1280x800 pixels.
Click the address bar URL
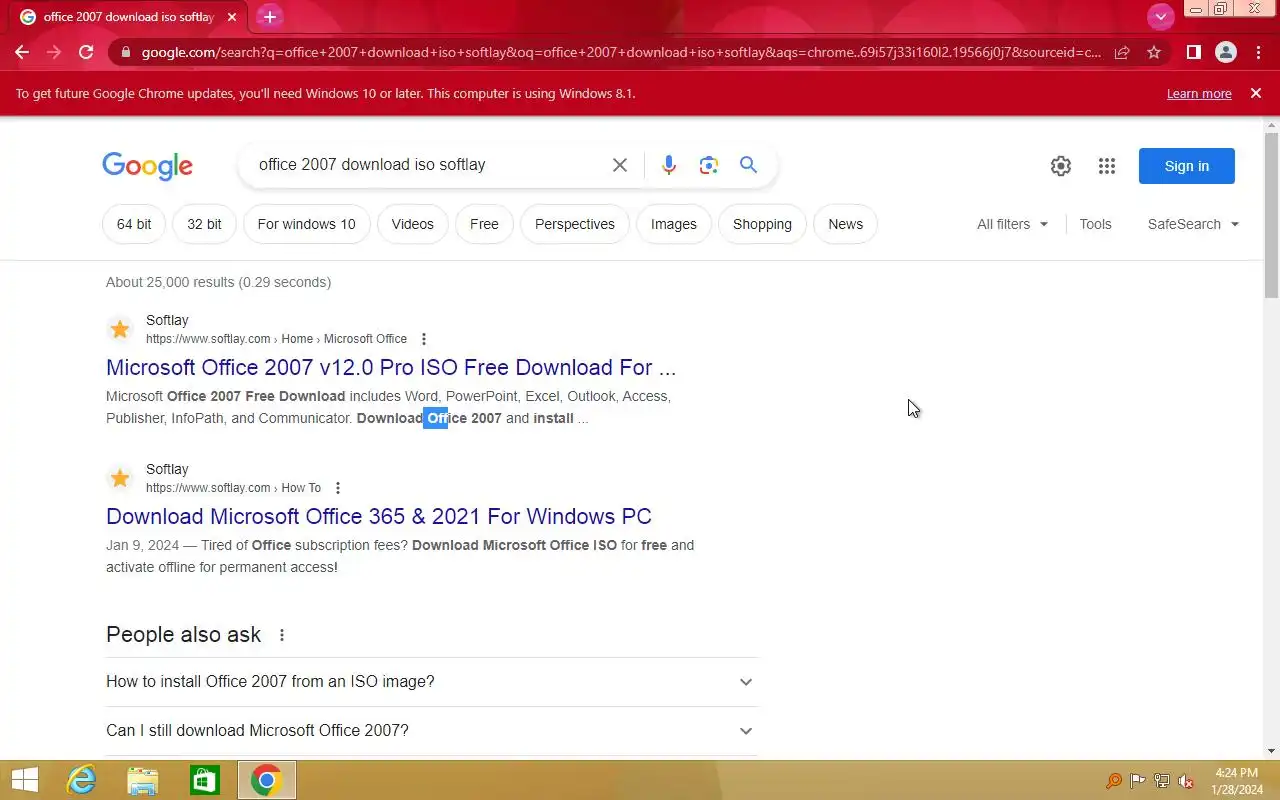(620, 52)
